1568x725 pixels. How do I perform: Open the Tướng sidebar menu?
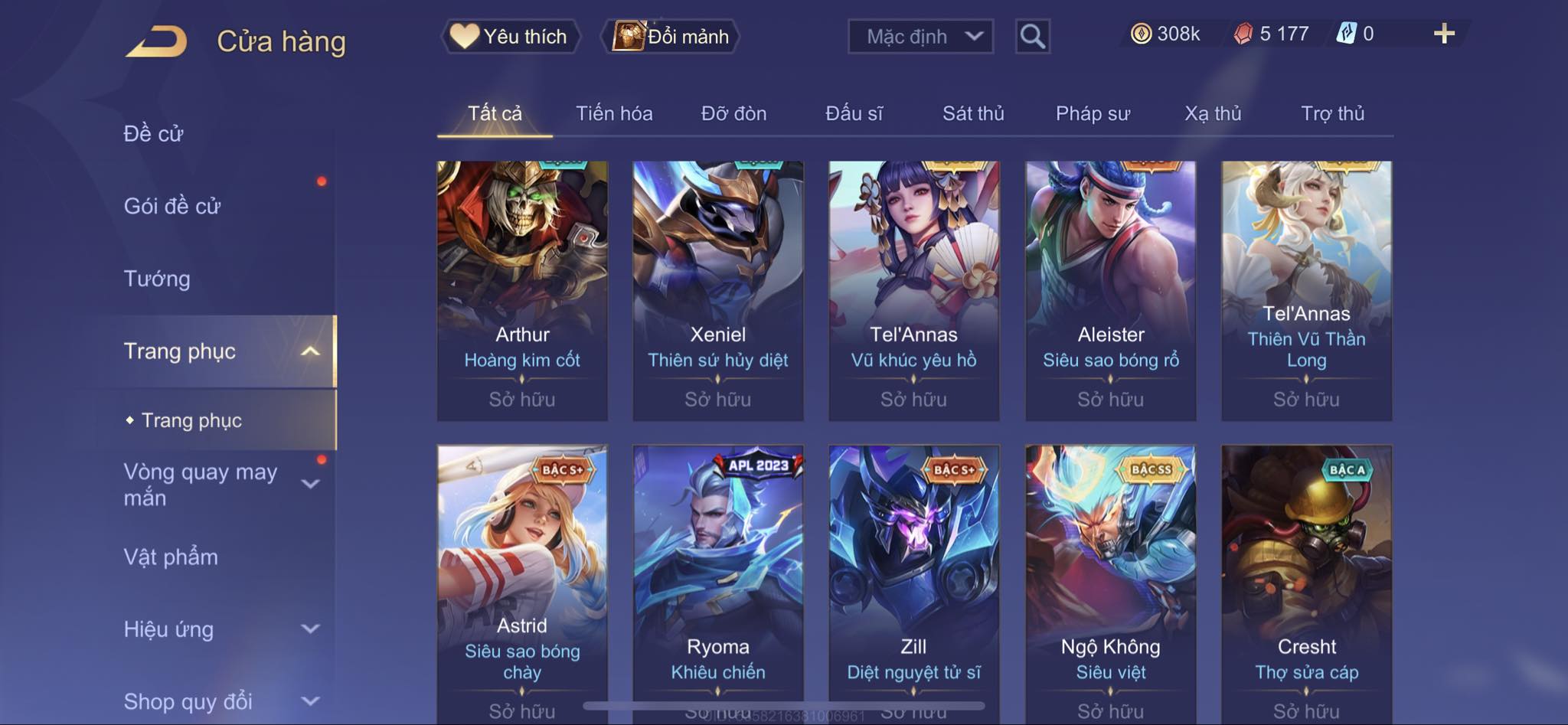[x=157, y=279]
